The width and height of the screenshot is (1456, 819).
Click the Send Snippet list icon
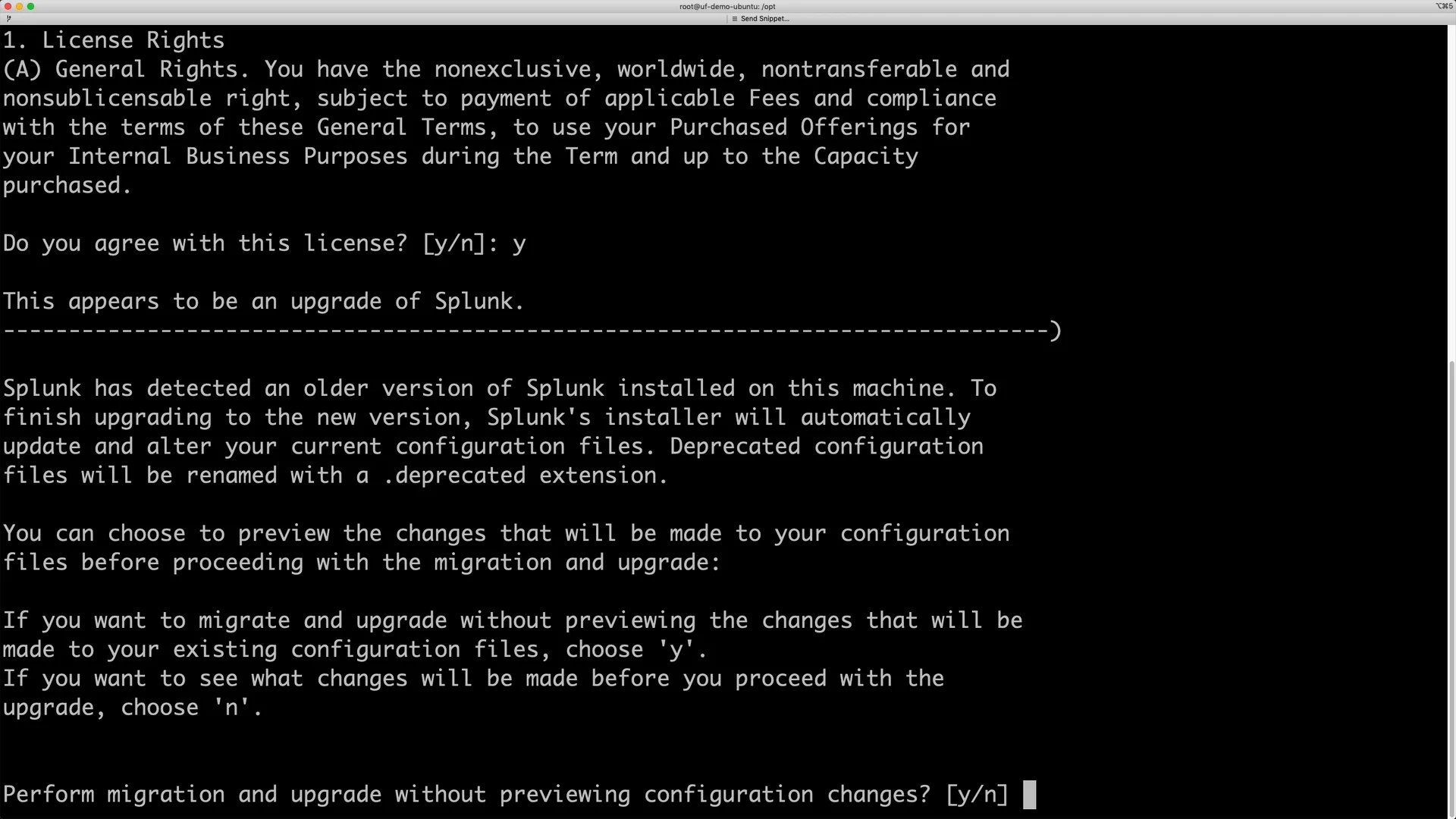735,19
